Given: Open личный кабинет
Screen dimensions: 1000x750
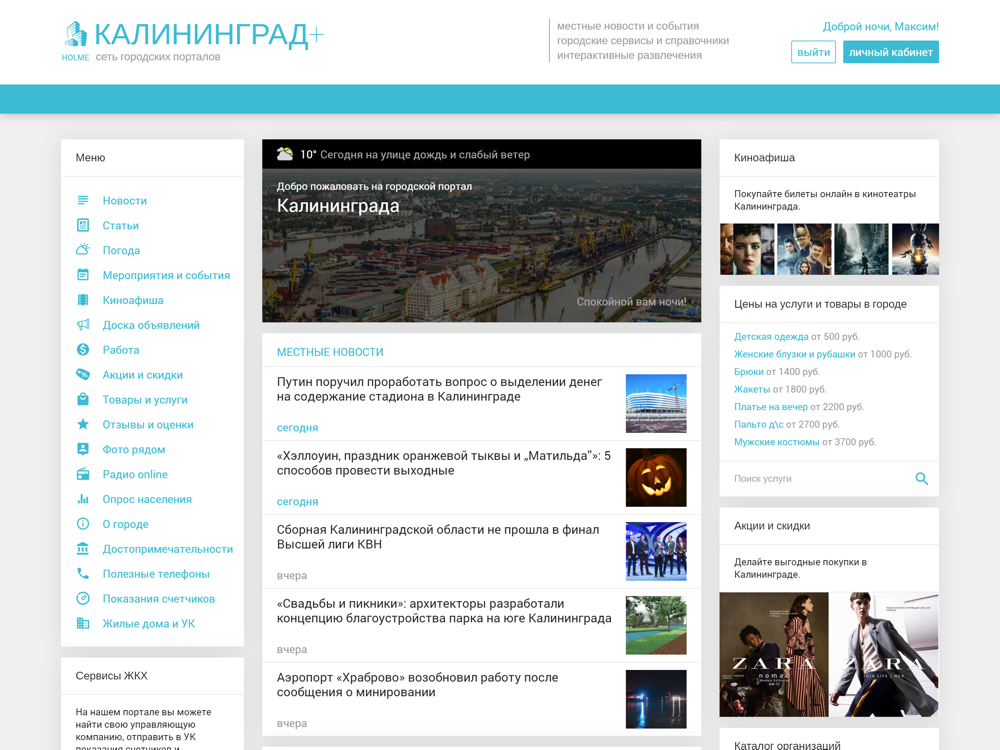Looking at the screenshot, I should pyautogui.click(x=891, y=52).
